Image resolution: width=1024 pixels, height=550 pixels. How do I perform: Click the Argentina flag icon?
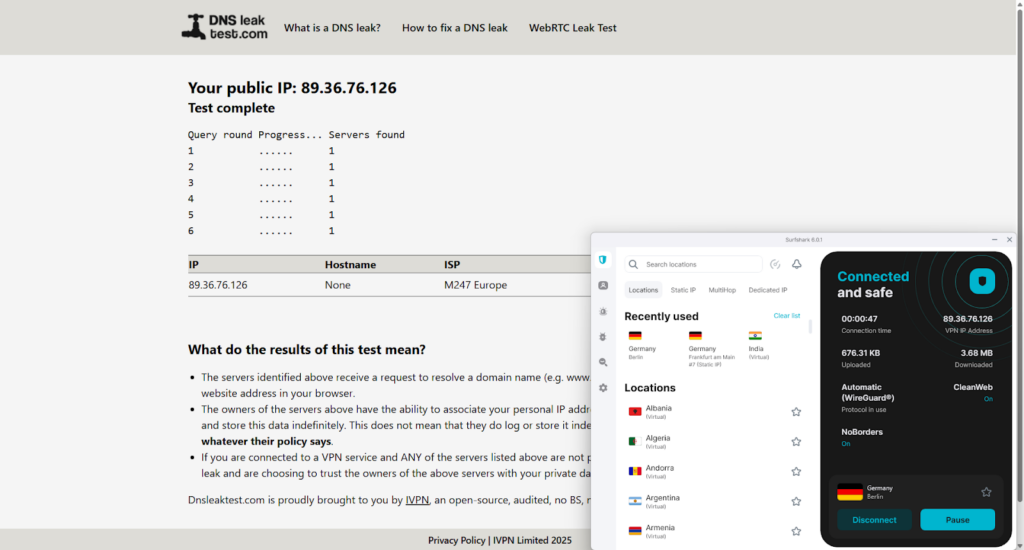click(x=635, y=501)
